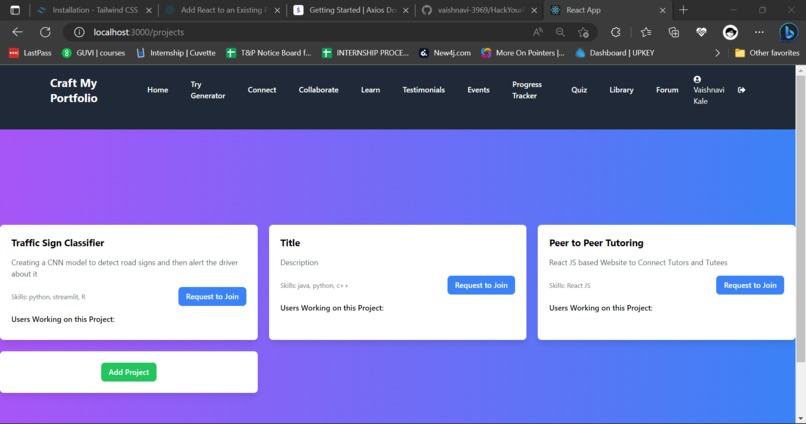Open the Events nav link

coord(478,90)
